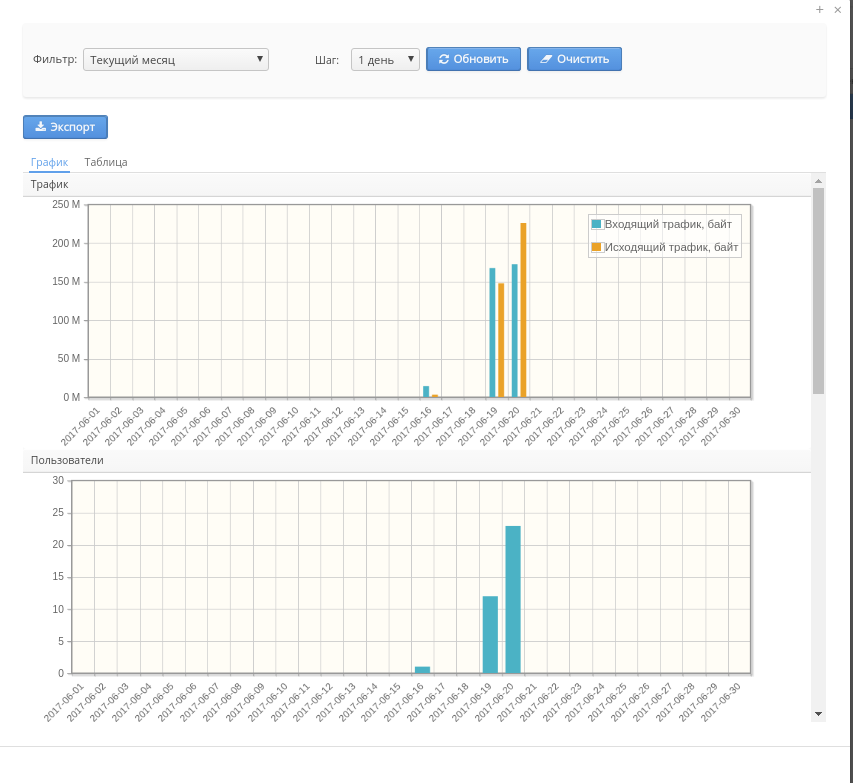Viewport: 853px width, 783px height.
Task: Select the График tab
Action: (x=49, y=162)
